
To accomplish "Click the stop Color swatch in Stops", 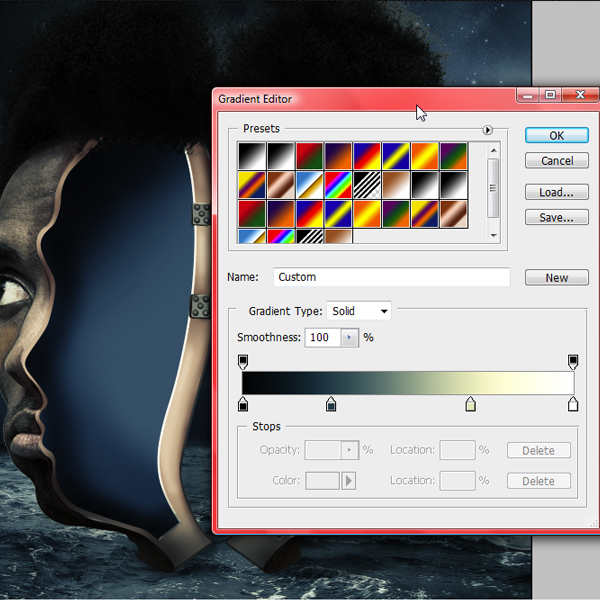I will pyautogui.click(x=322, y=481).
